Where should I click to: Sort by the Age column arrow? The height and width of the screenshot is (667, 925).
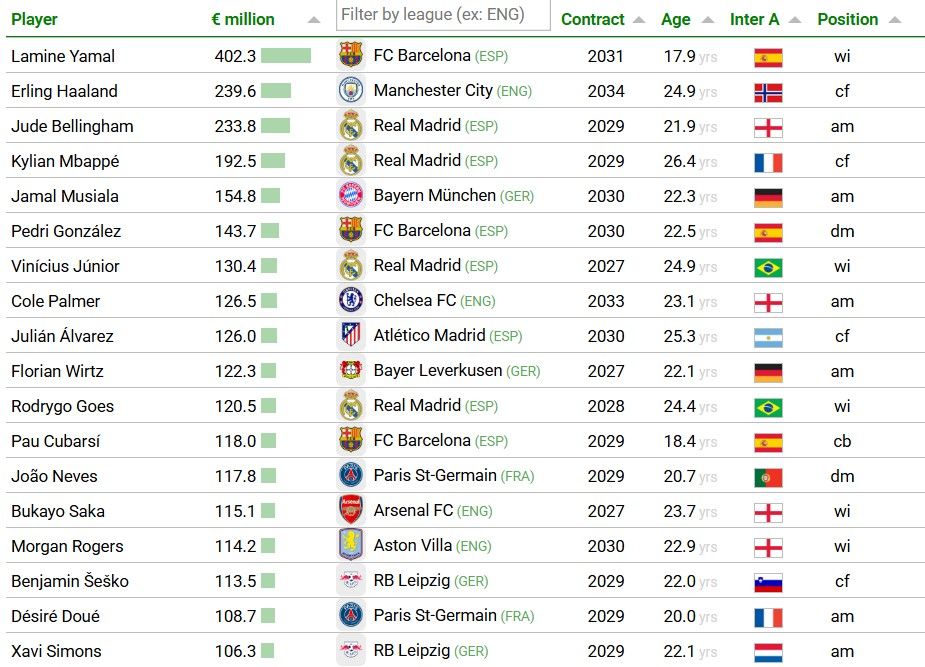coord(708,20)
